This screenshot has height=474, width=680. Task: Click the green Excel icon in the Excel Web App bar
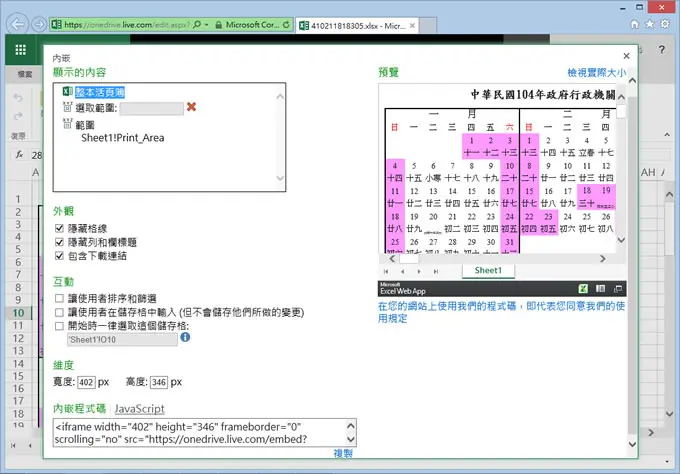(x=583, y=288)
